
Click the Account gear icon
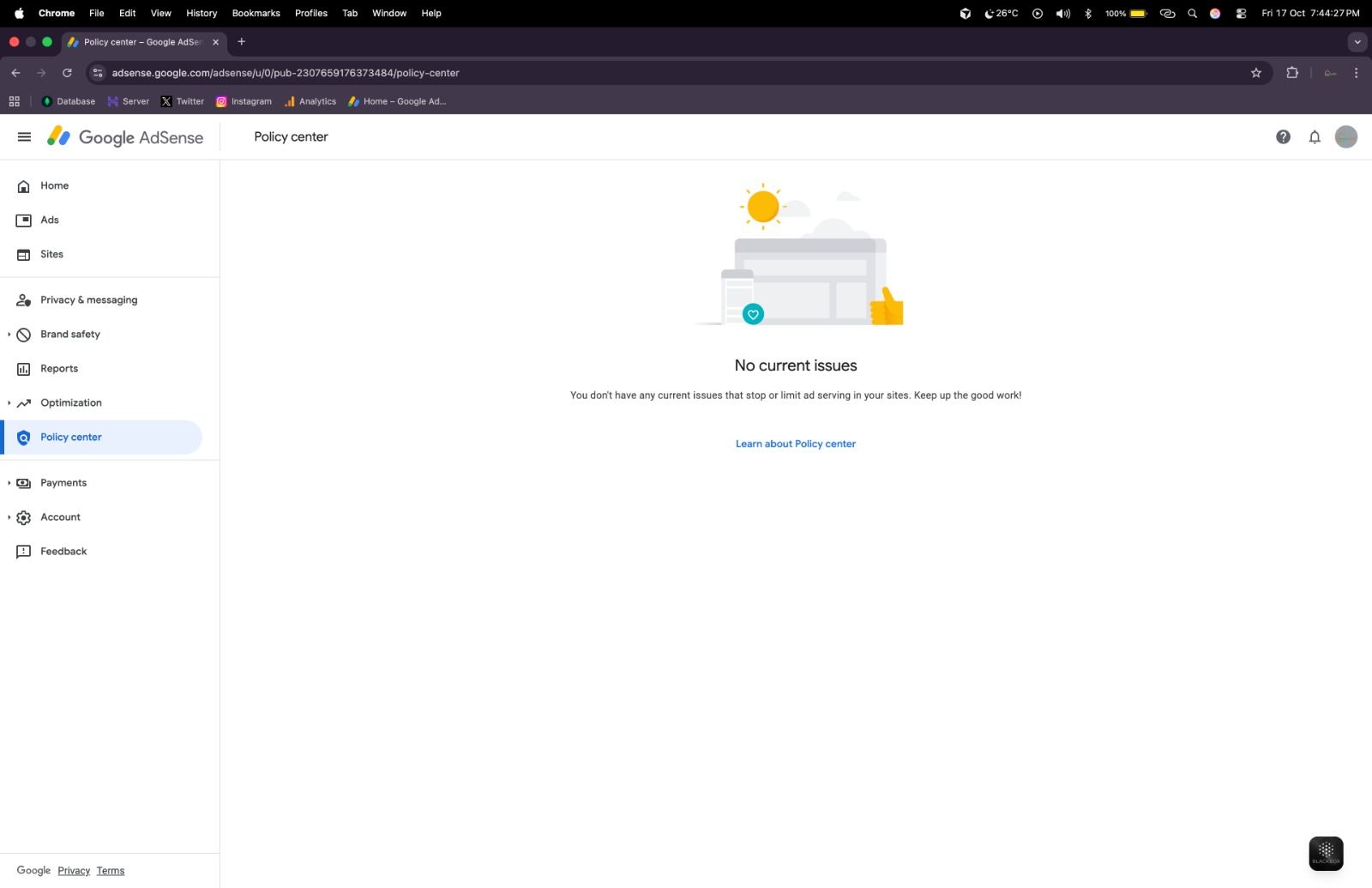[x=24, y=517]
